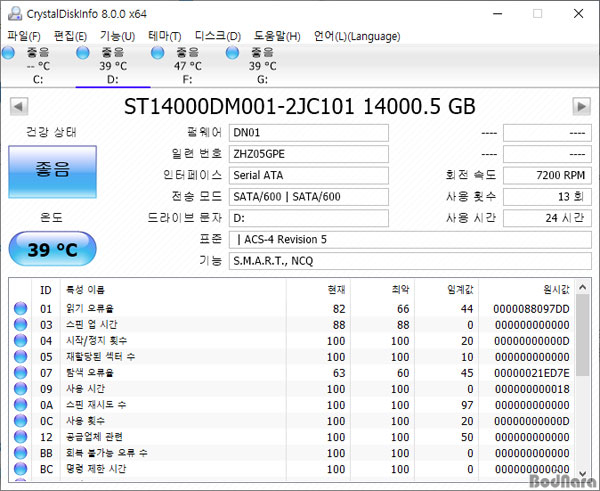Click scroll down arrow of SMART list
This screenshot has height=491, width=600.
(x=583, y=473)
